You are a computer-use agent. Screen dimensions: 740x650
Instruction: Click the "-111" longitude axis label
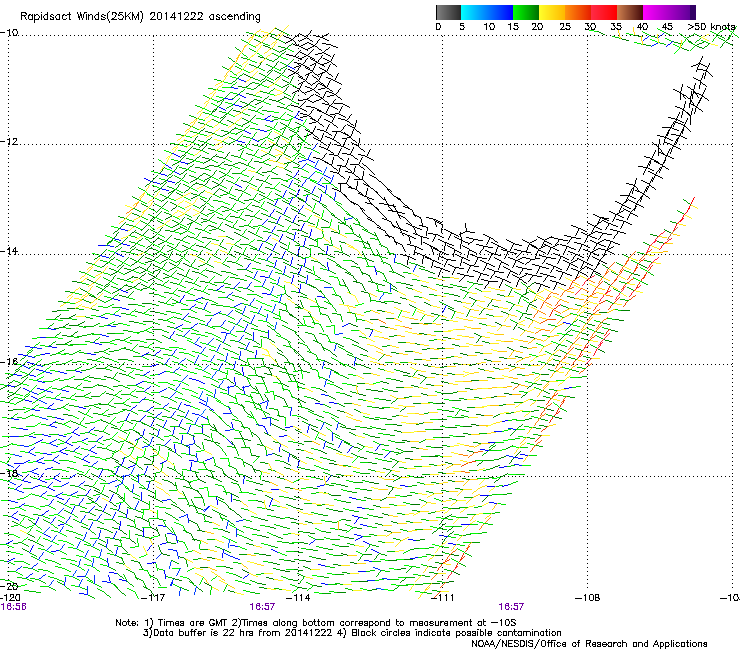(443, 598)
